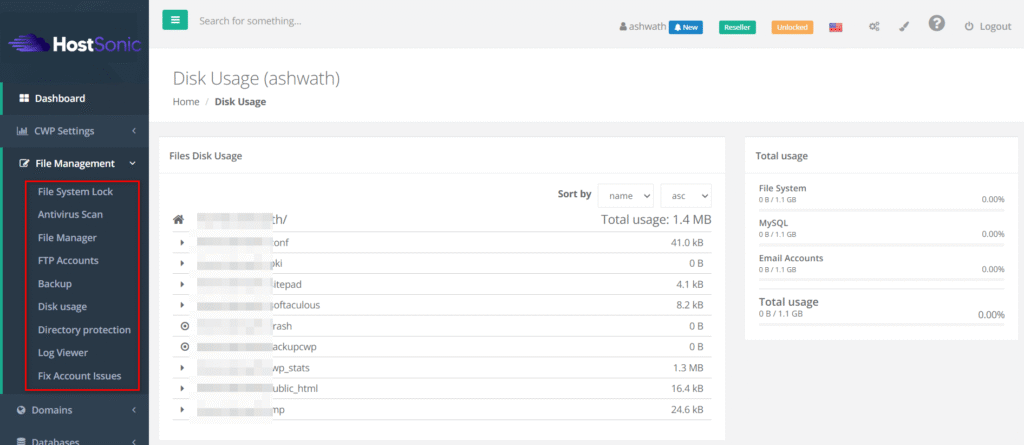
Task: Click the New notifications bell badge
Action: pyautogui.click(x=686, y=27)
